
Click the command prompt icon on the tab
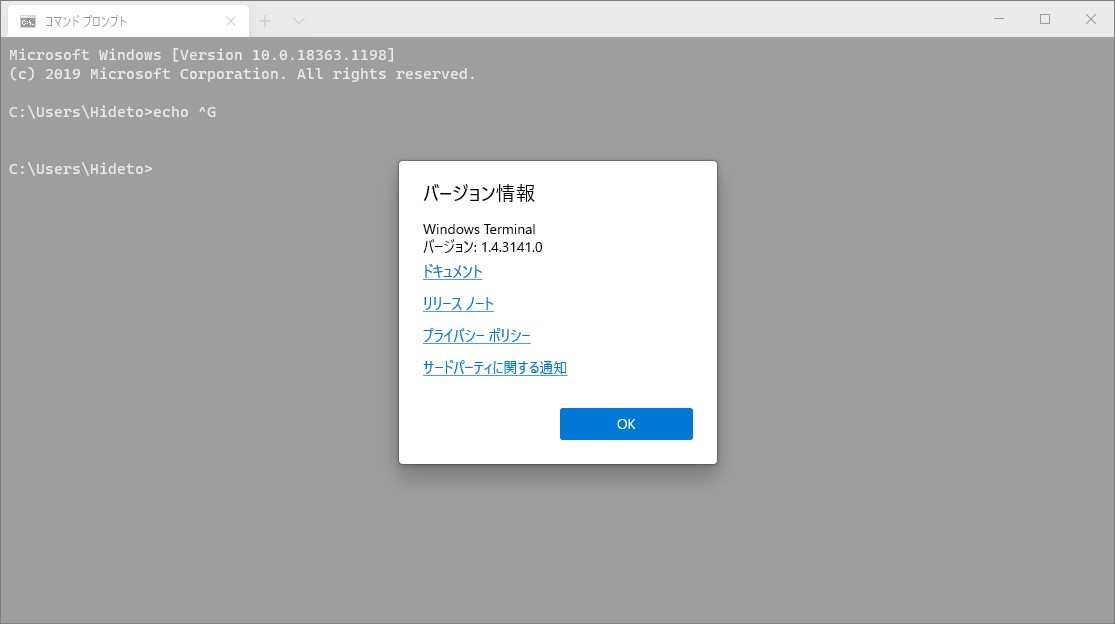(29, 20)
